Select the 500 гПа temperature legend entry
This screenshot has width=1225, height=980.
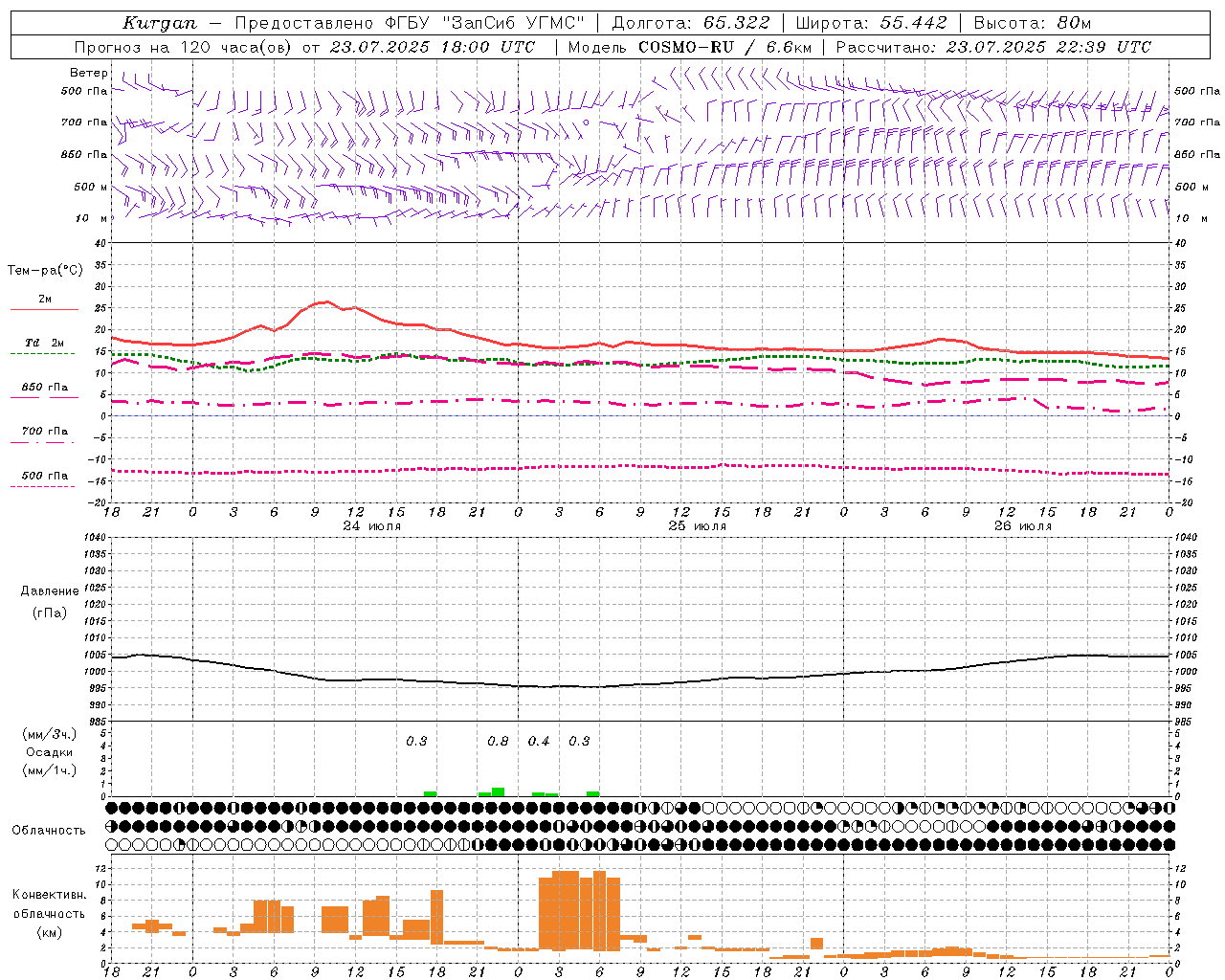point(44,476)
